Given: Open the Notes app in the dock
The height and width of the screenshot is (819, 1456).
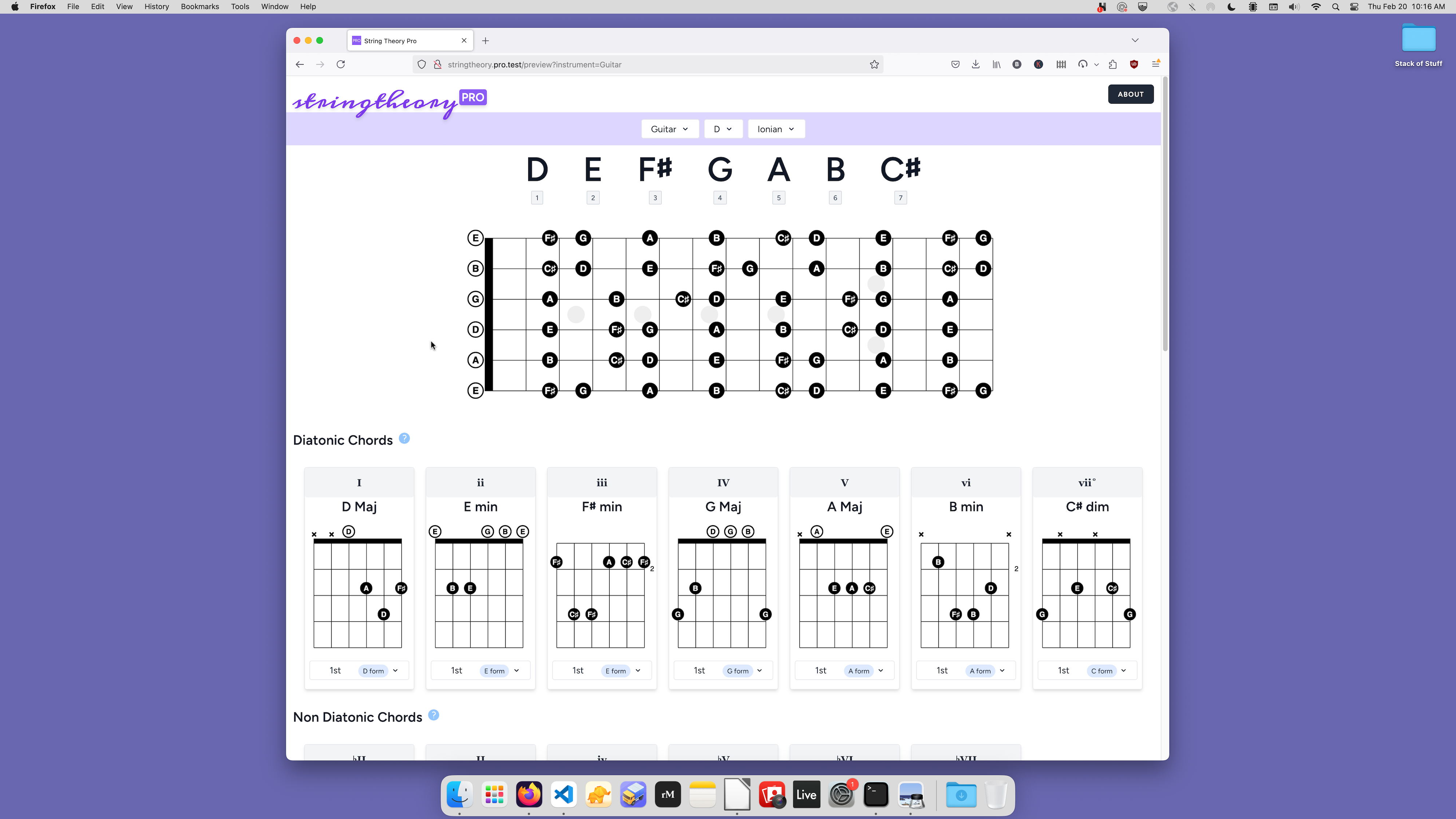Looking at the screenshot, I should 703,795.
